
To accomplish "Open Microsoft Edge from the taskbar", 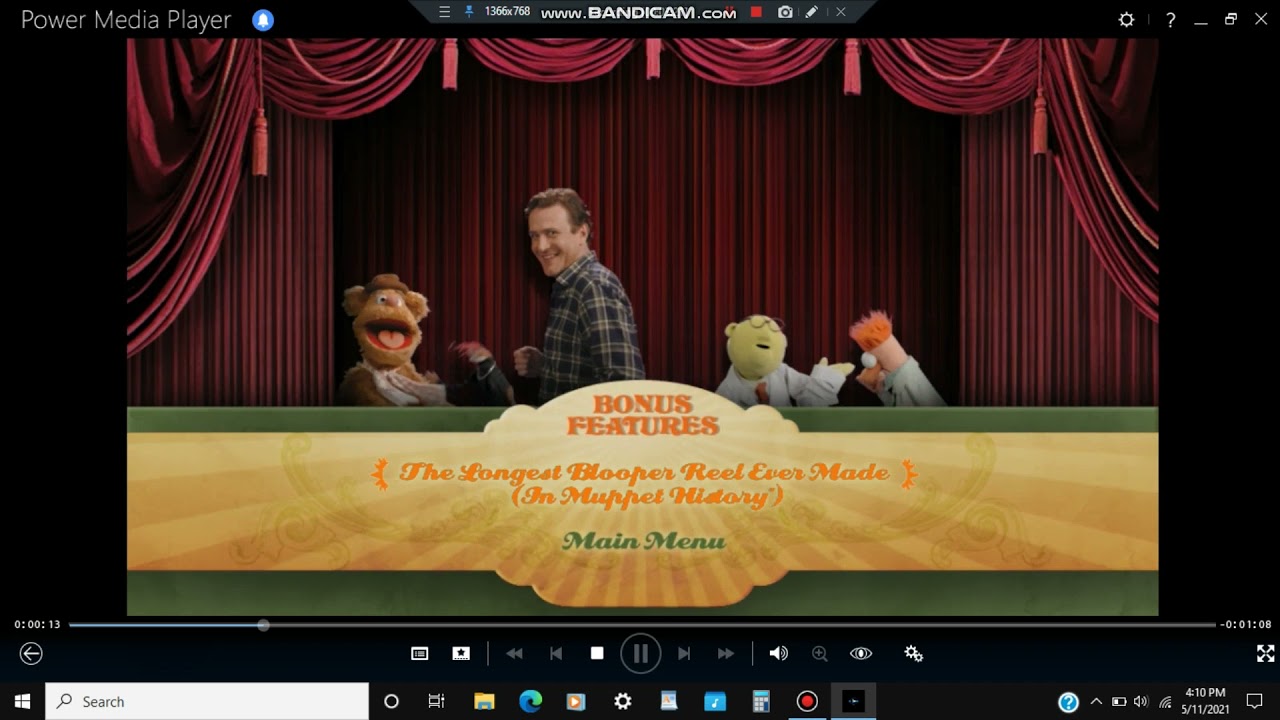I will click(x=530, y=701).
